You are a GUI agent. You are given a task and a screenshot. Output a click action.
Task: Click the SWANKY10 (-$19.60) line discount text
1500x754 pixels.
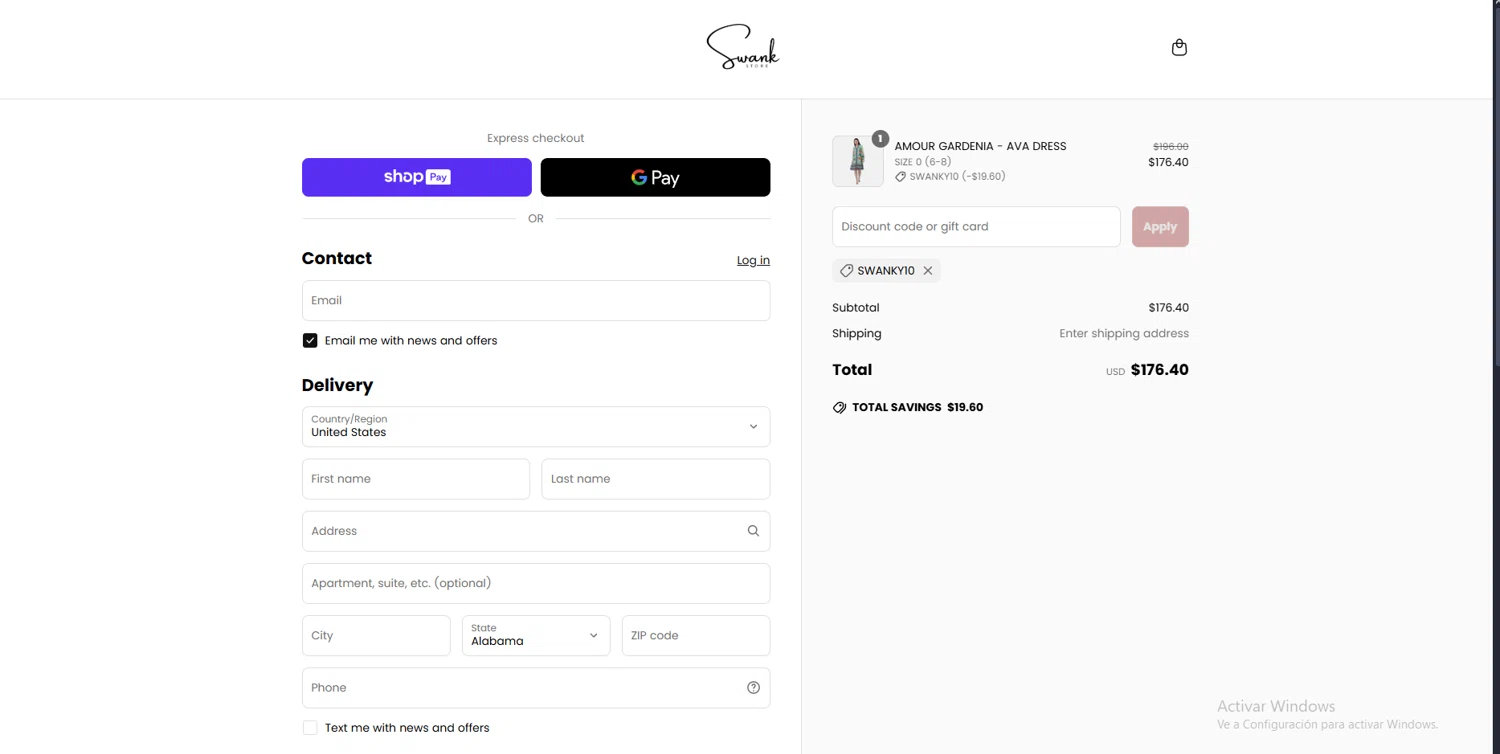(x=957, y=177)
